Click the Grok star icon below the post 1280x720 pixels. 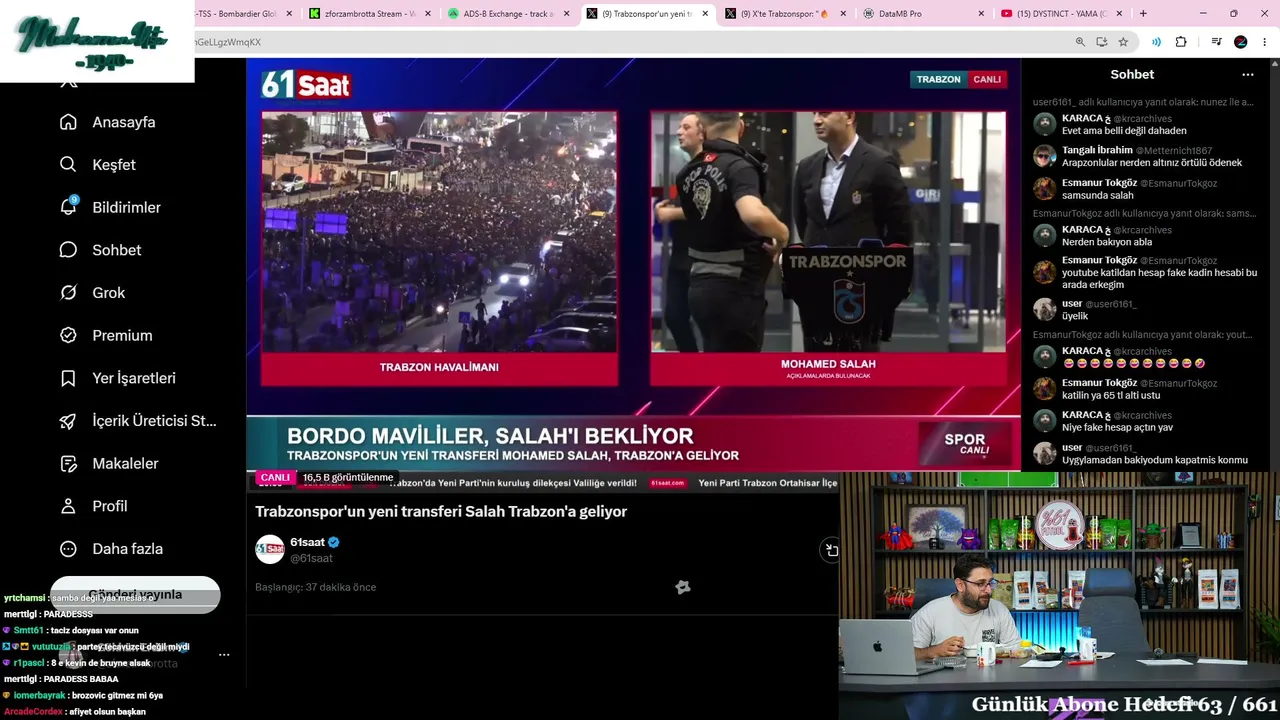pos(682,587)
